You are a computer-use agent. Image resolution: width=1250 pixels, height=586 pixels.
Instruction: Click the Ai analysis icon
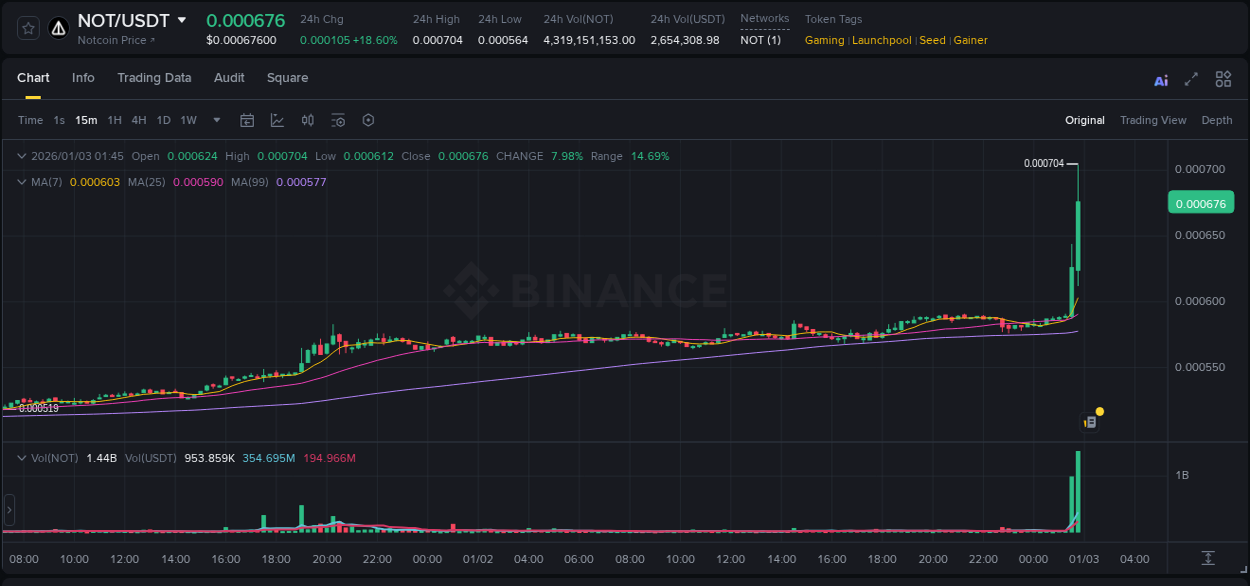coord(1161,79)
